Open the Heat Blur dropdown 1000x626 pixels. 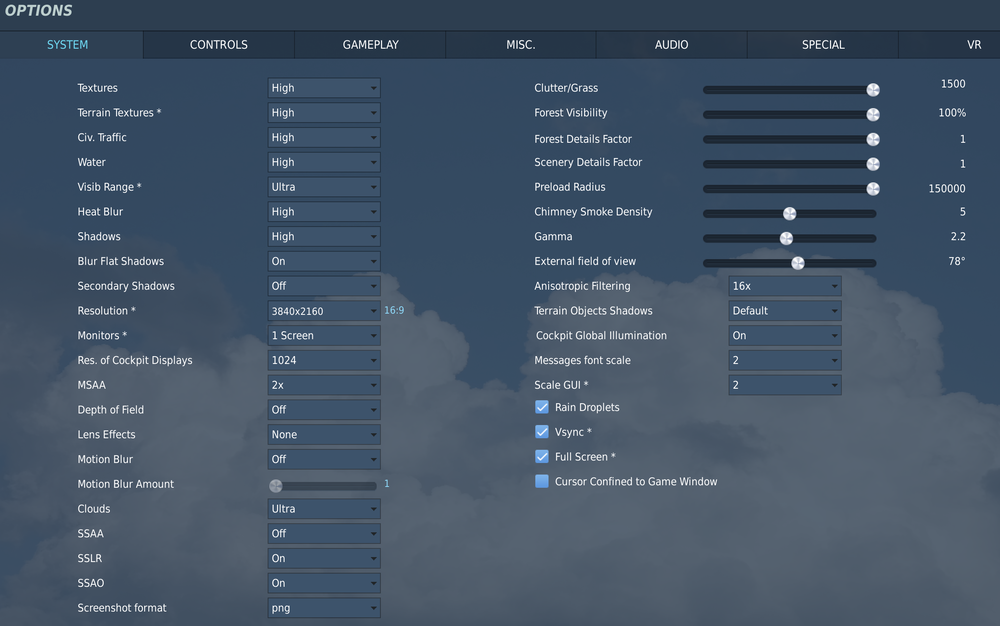click(324, 212)
